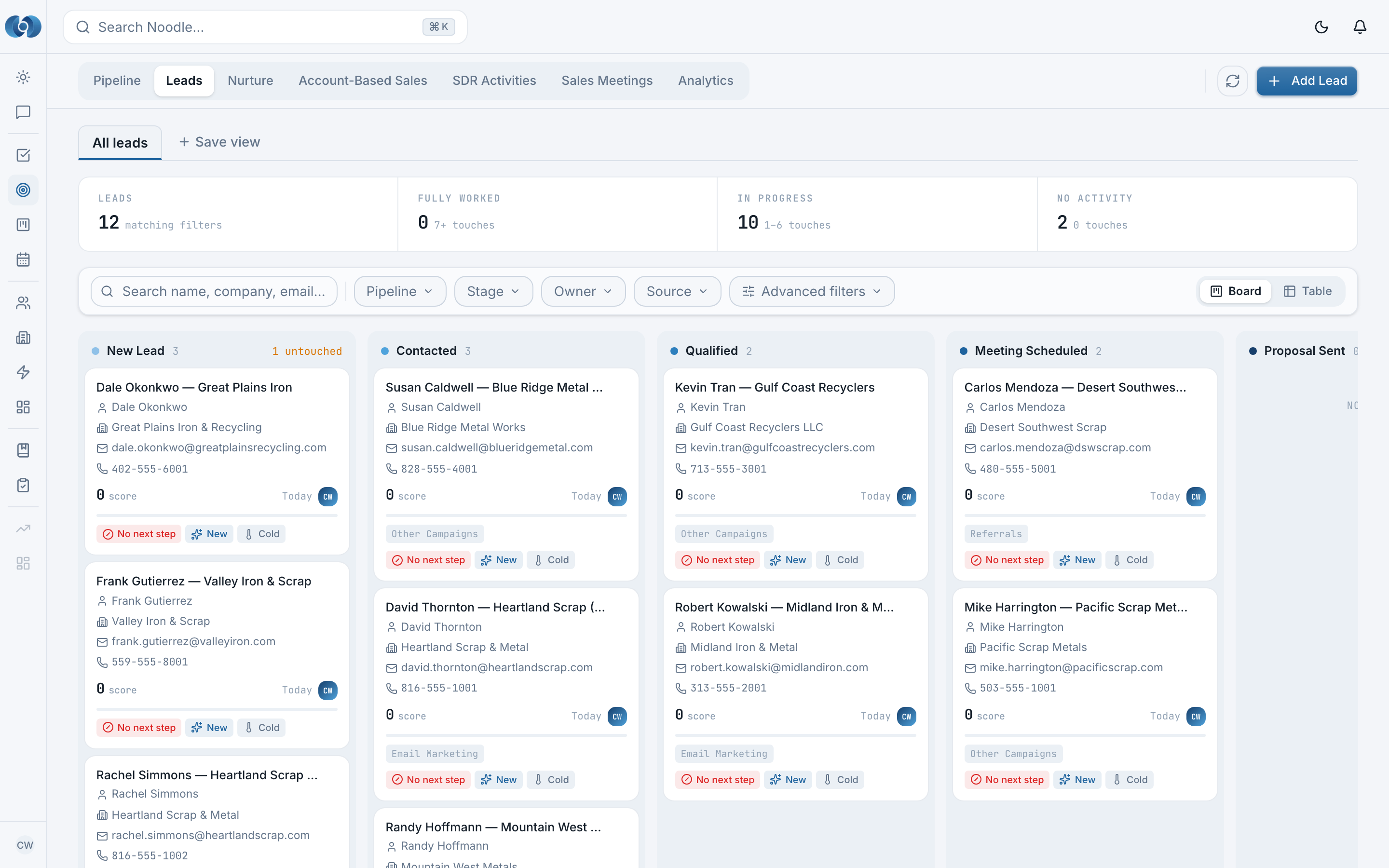Go to the Sales Meetings tab
The height and width of the screenshot is (868, 1389).
[x=607, y=81]
